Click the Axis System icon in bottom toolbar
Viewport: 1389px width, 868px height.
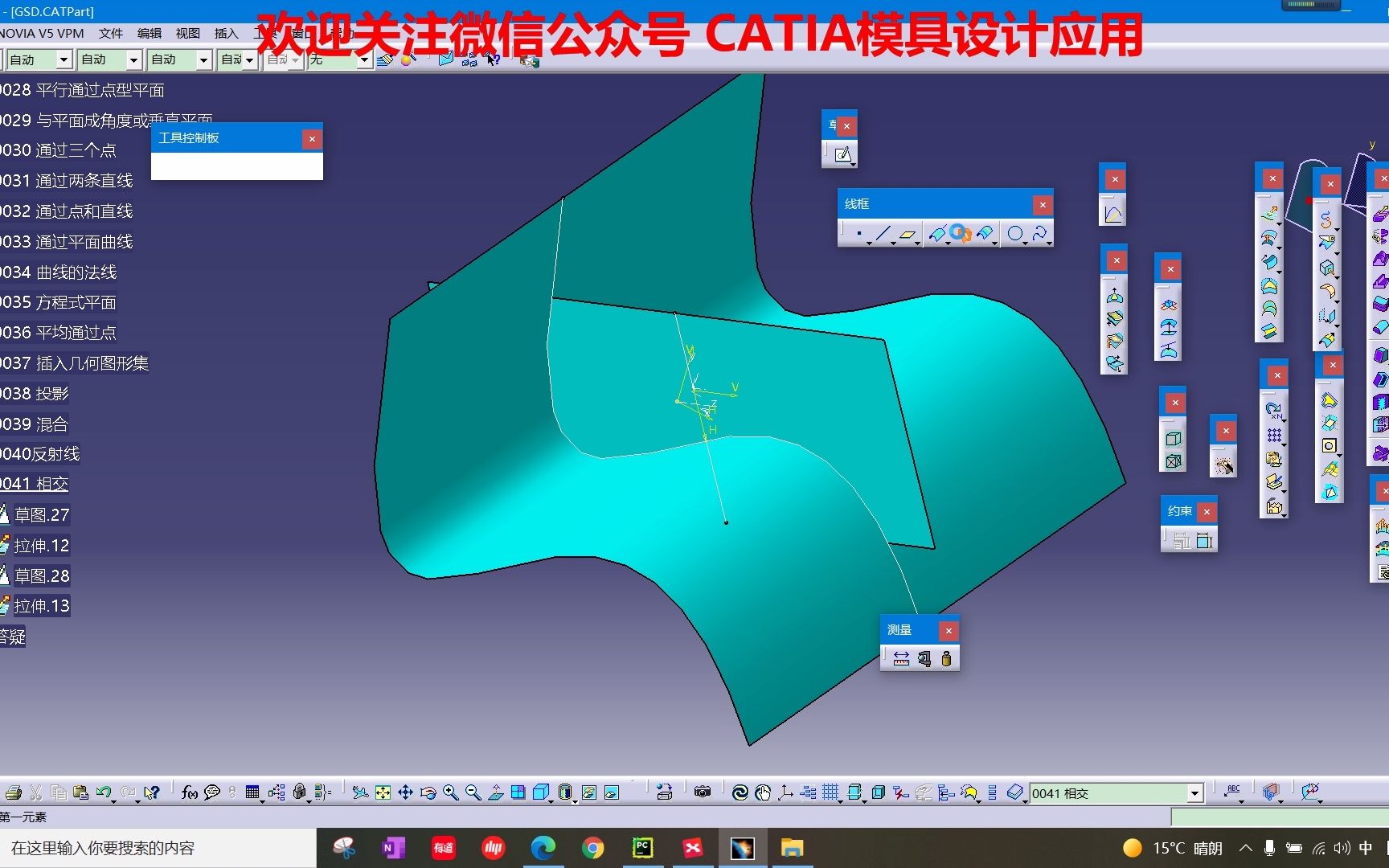coord(785,793)
